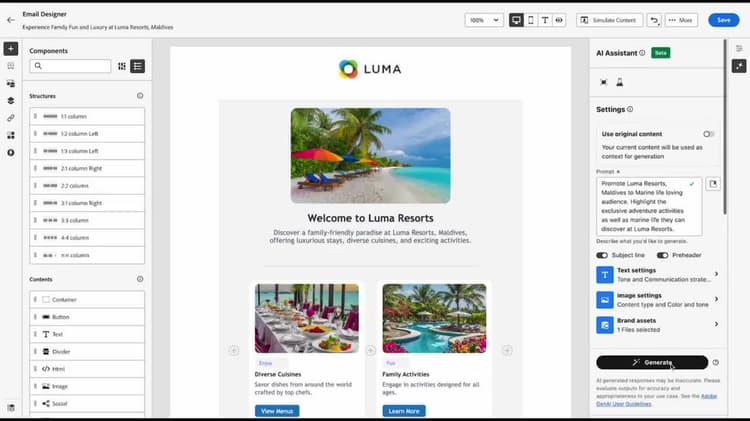Open the 100% zoom dropdown
The width and height of the screenshot is (750, 421).
[x=484, y=20]
